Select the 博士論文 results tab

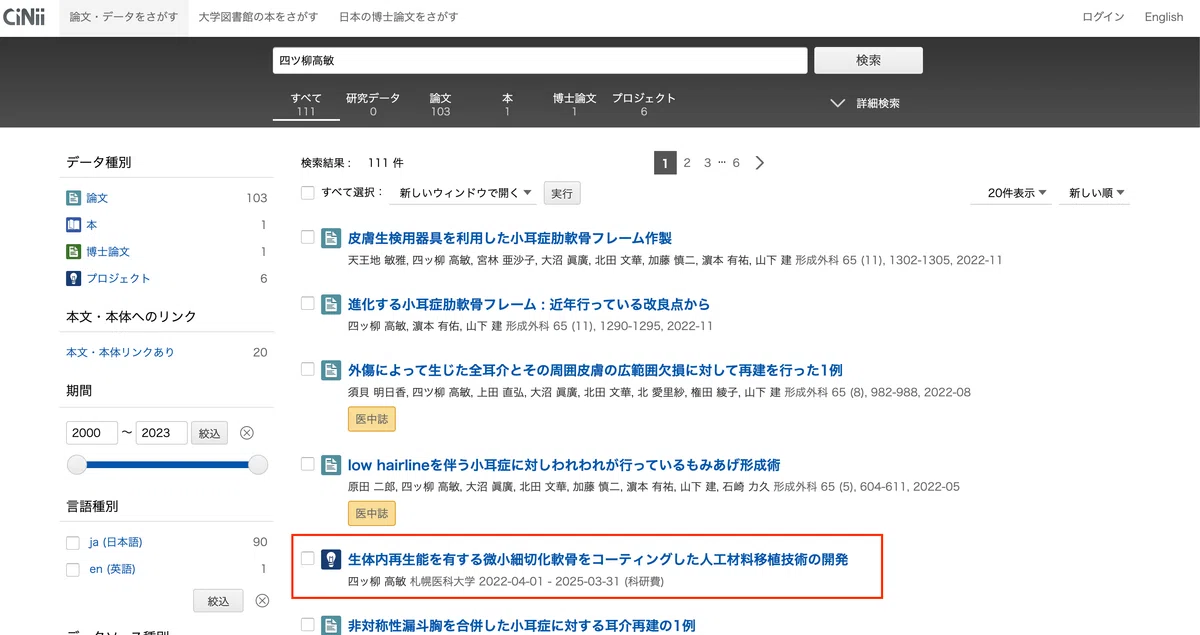(x=574, y=104)
